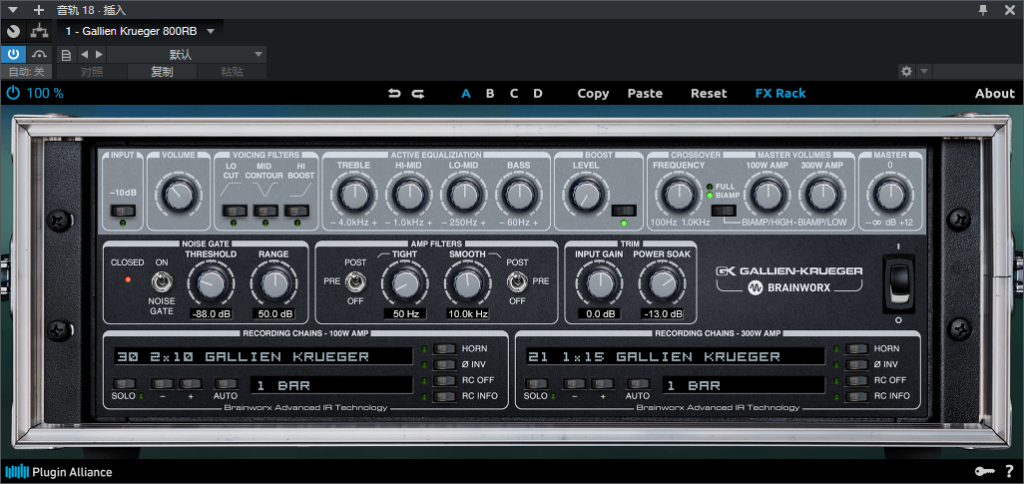1024x484 pixels.
Task: Click the 自动: 关 automation button
Action: pyautogui.click(x=27, y=72)
